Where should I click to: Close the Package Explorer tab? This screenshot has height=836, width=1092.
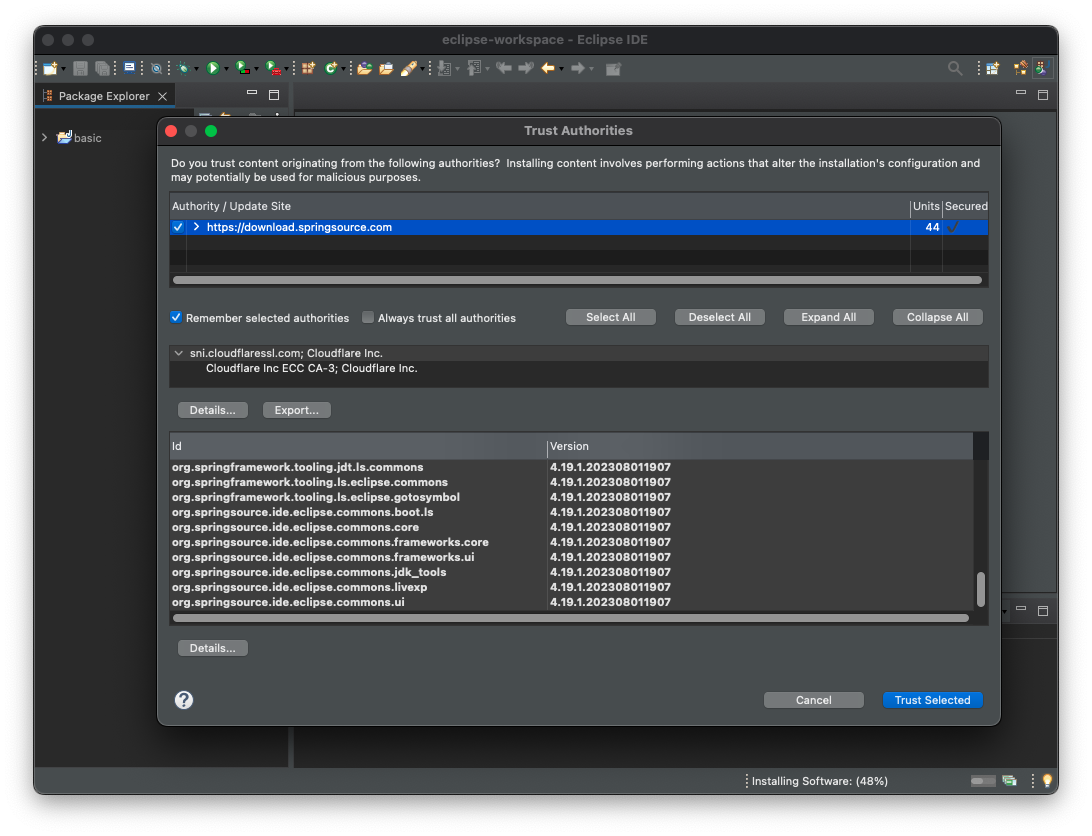(162, 96)
